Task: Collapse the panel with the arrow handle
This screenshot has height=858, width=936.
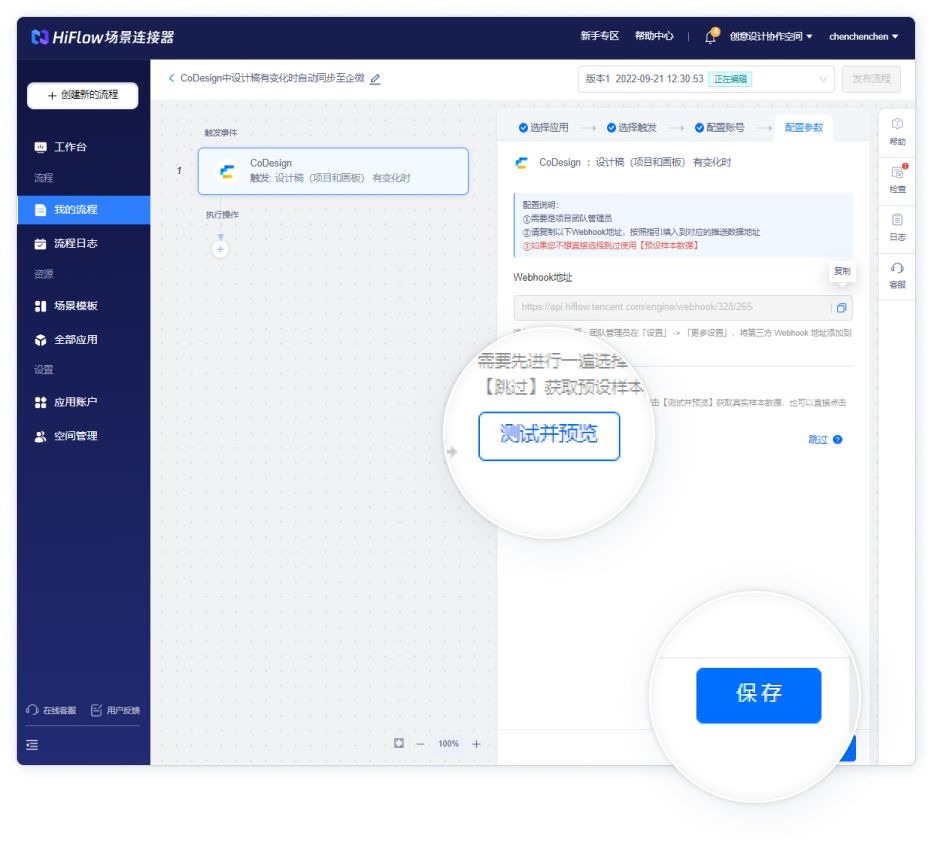Action: tap(452, 452)
